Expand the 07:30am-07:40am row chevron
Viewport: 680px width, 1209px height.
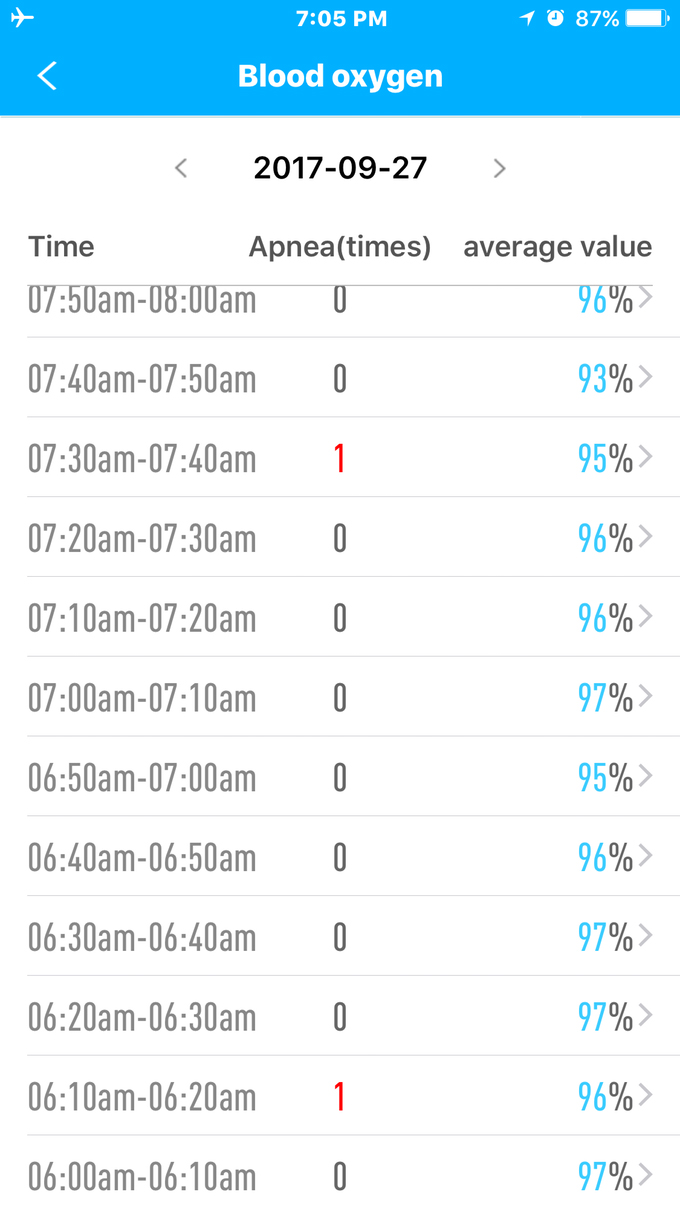[x=645, y=457]
